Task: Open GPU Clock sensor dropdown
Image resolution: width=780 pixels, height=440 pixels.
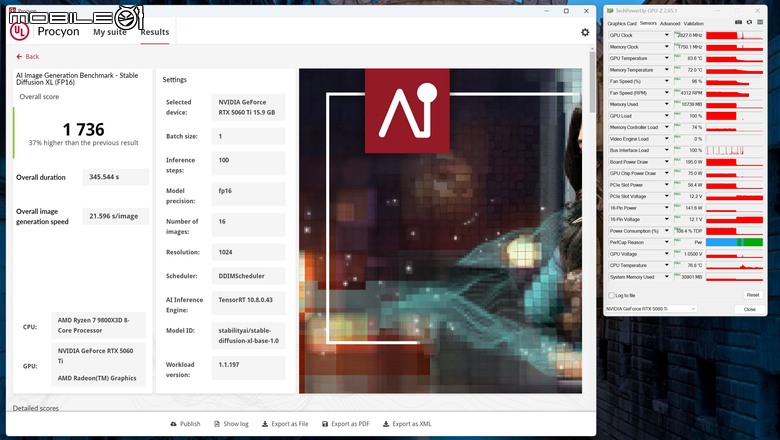Action: [x=667, y=35]
